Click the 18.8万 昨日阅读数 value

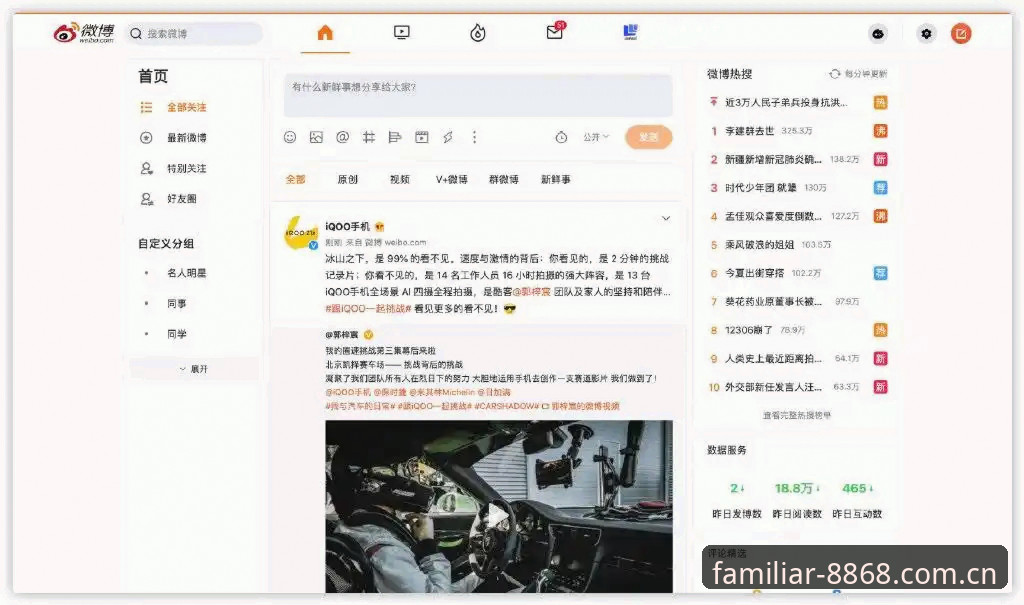[797, 488]
